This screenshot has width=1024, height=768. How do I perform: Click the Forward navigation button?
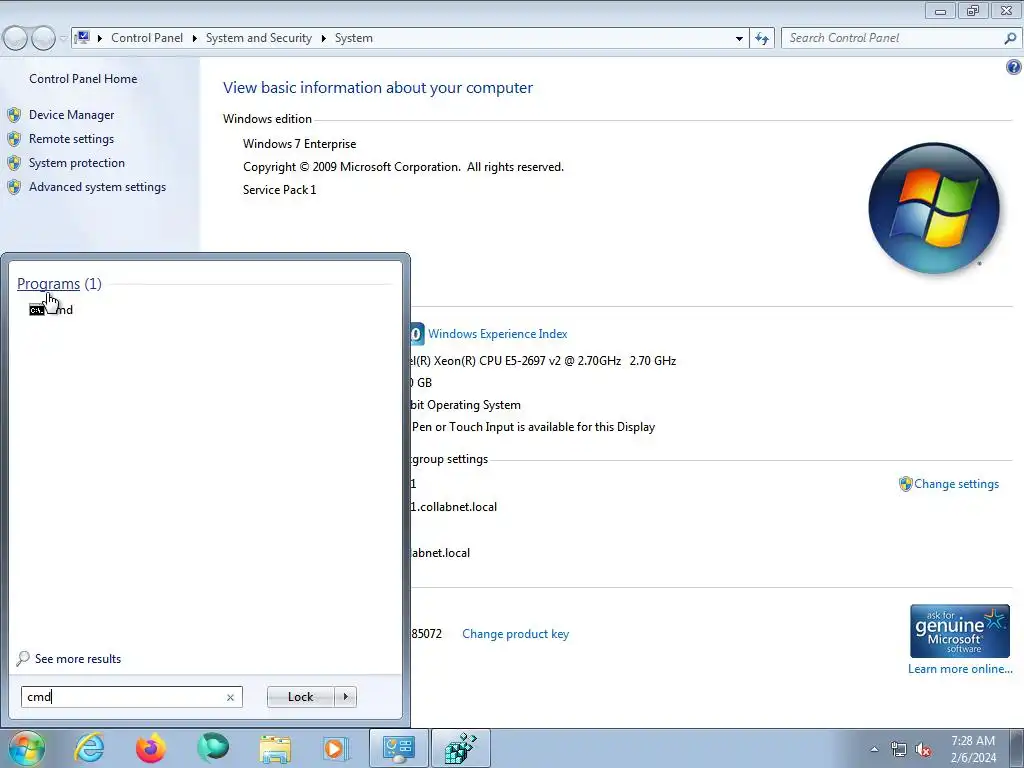(43, 39)
